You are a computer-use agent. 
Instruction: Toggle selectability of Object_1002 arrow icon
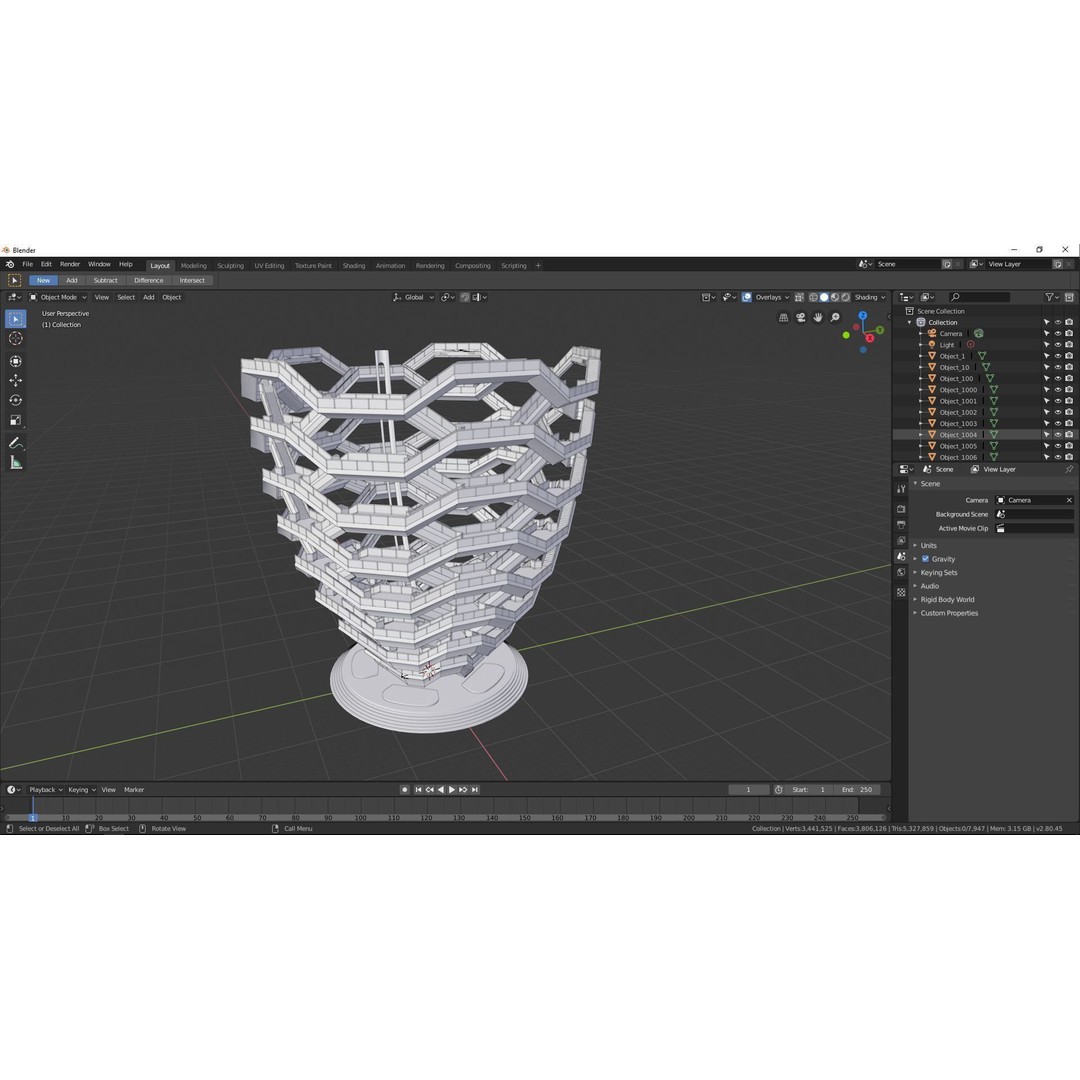1047,412
